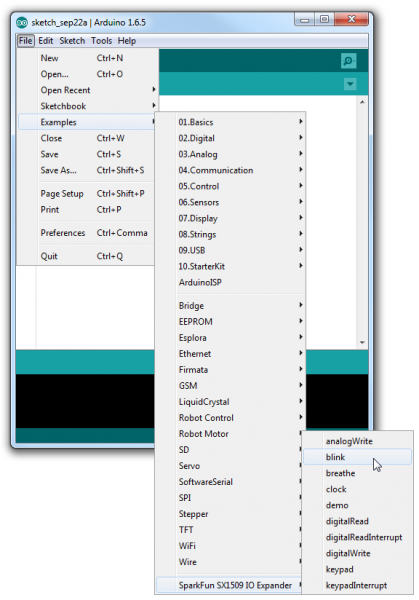Open Wire library examples

tap(229, 562)
